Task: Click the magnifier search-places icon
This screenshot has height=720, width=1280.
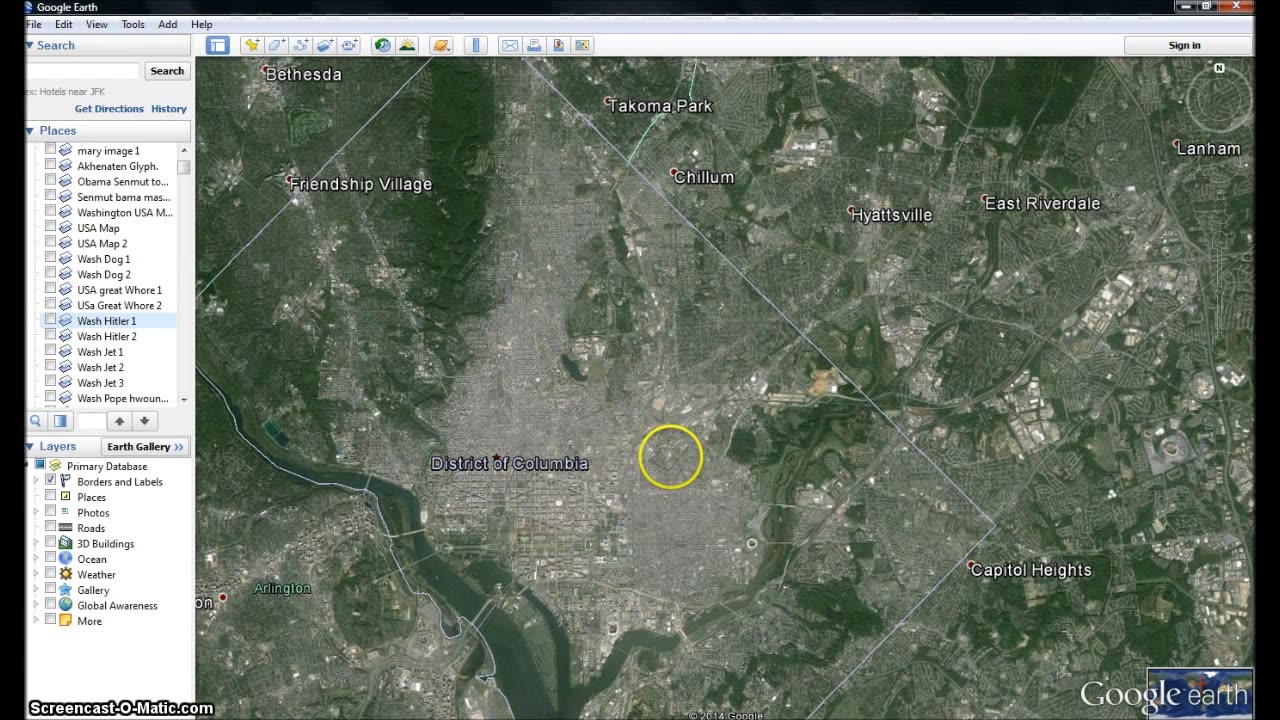Action: tap(36, 421)
